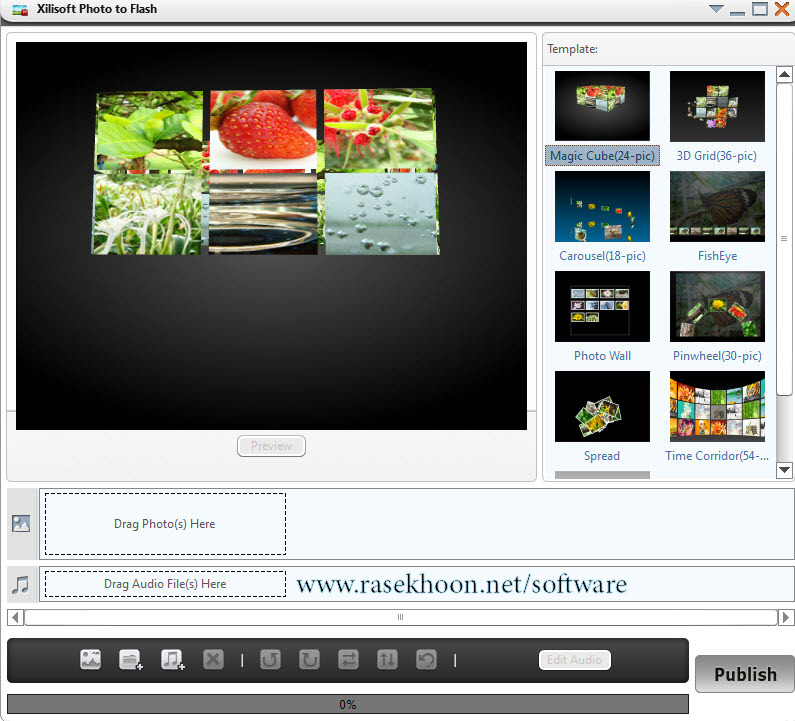Viewport: 795px width, 721px height.
Task: Click the Publish button
Action: (745, 674)
